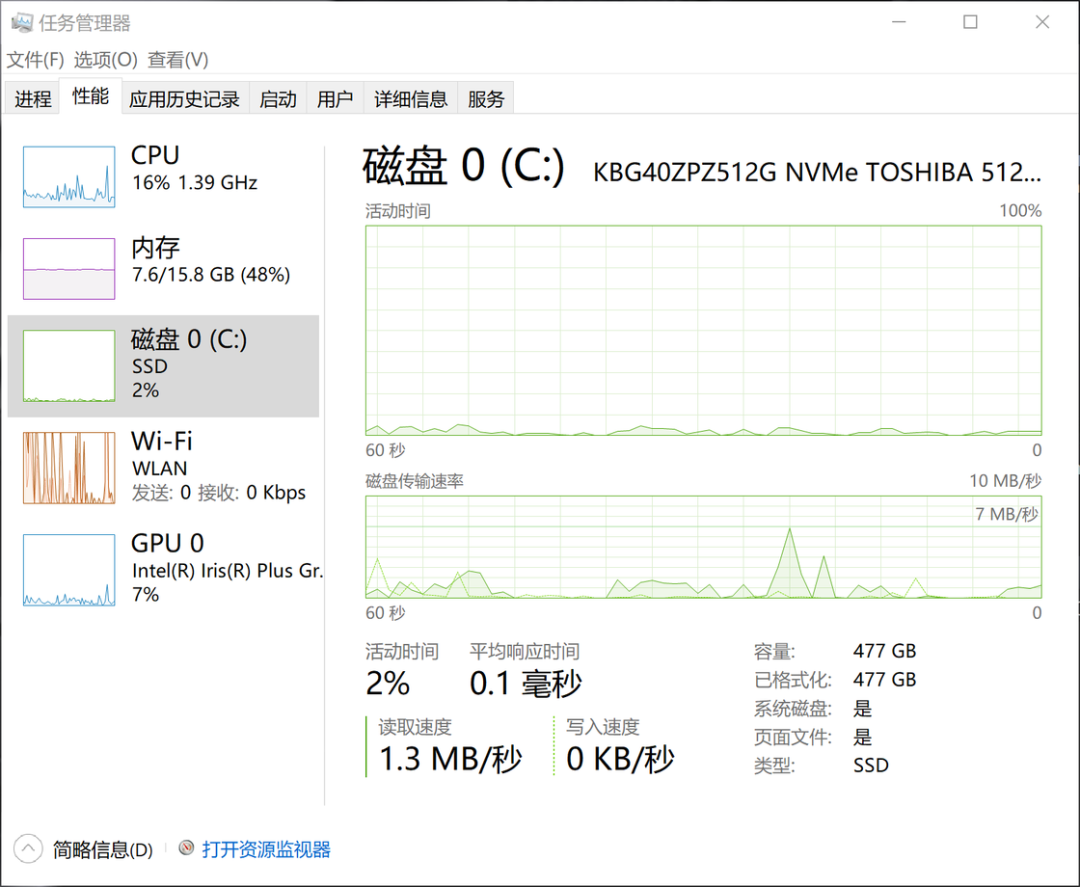Viewport: 1080px width, 887px height.
Task: Collapse to brief view with chevron button
Action: 28,849
